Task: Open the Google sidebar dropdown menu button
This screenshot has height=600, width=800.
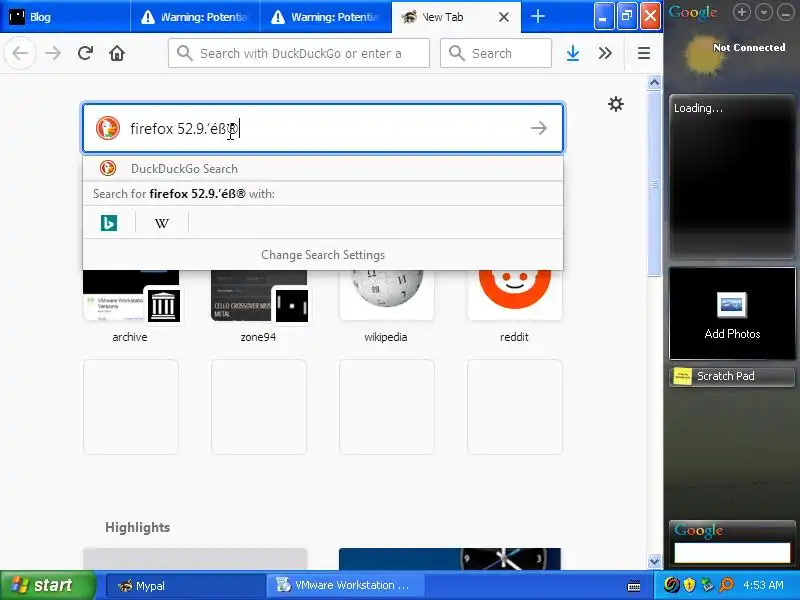Action: click(763, 12)
